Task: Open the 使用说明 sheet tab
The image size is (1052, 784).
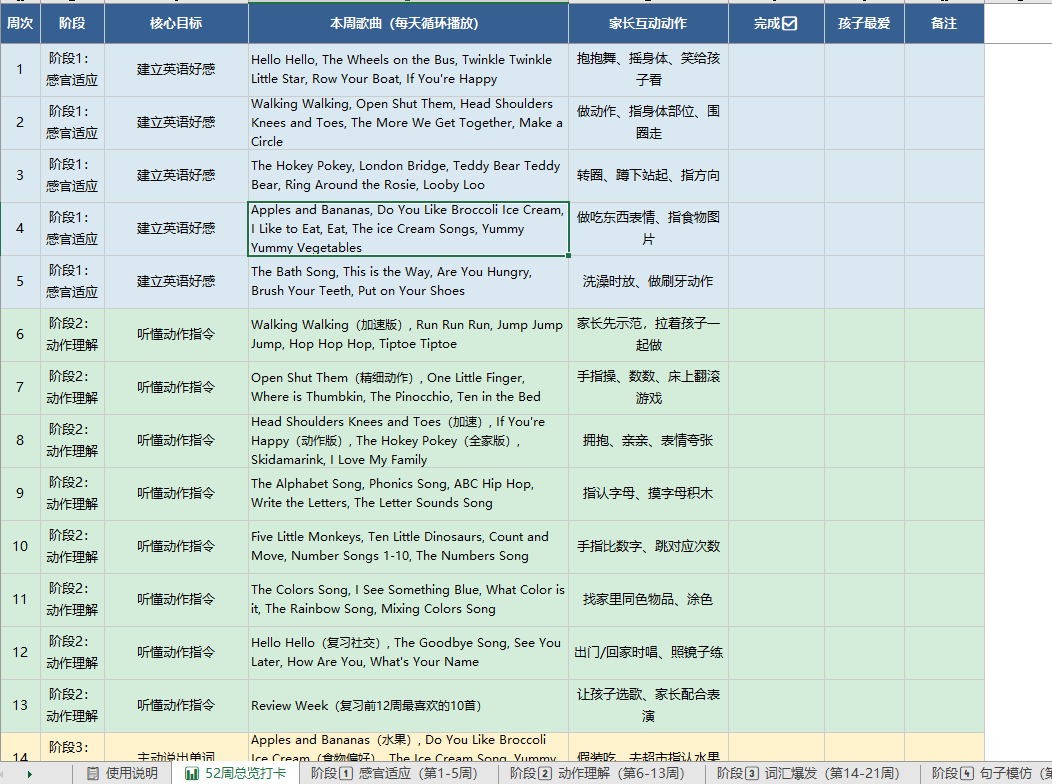Action: [x=123, y=773]
